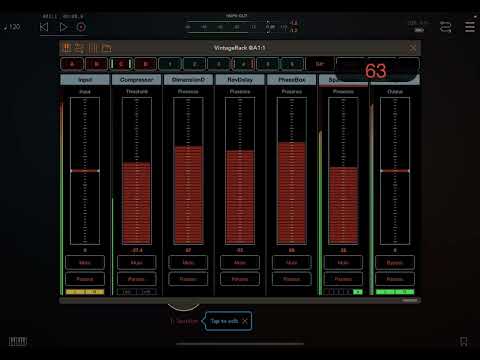Rewind to start with skip-back icon

[44, 27]
